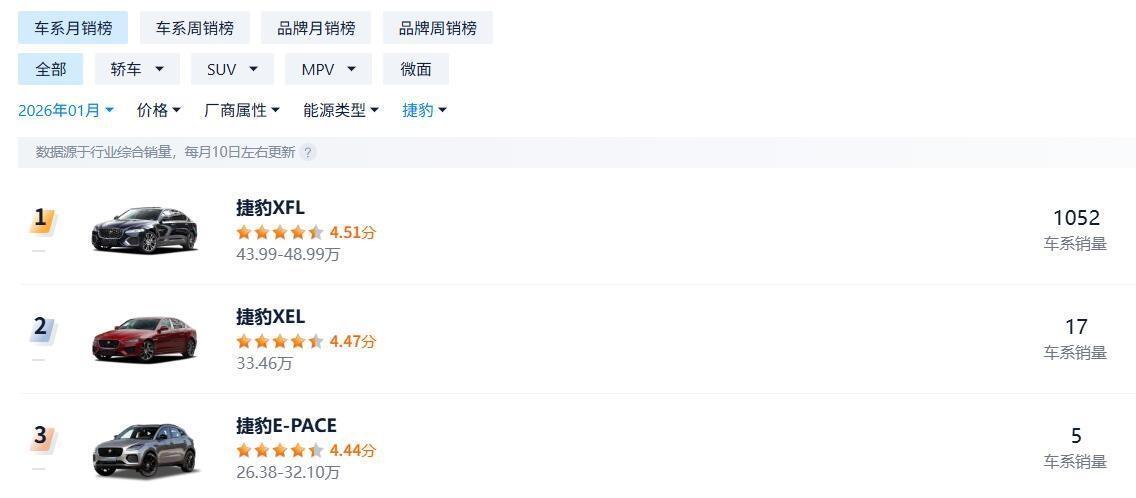Open the 厂商属性 filter dropdown
This screenshot has height=498, width=1136.
pos(242,110)
